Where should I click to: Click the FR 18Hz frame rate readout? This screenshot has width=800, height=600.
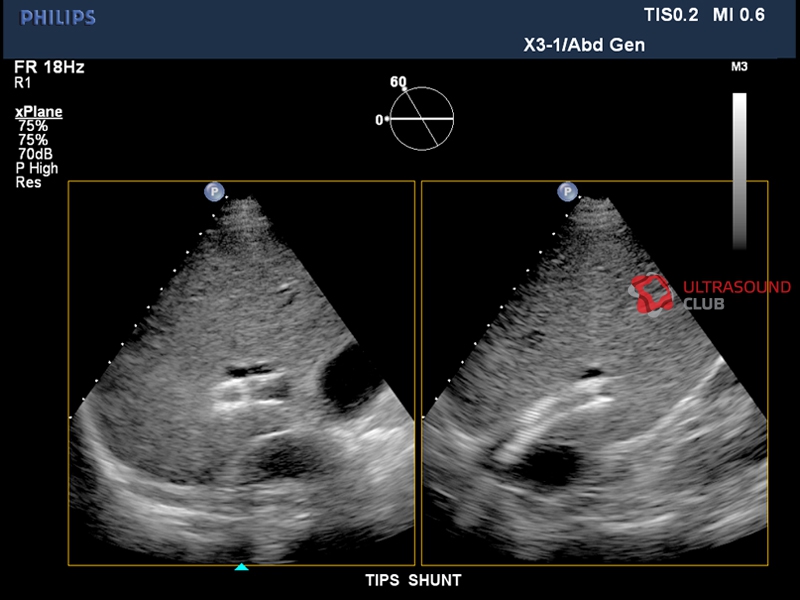(x=49, y=67)
